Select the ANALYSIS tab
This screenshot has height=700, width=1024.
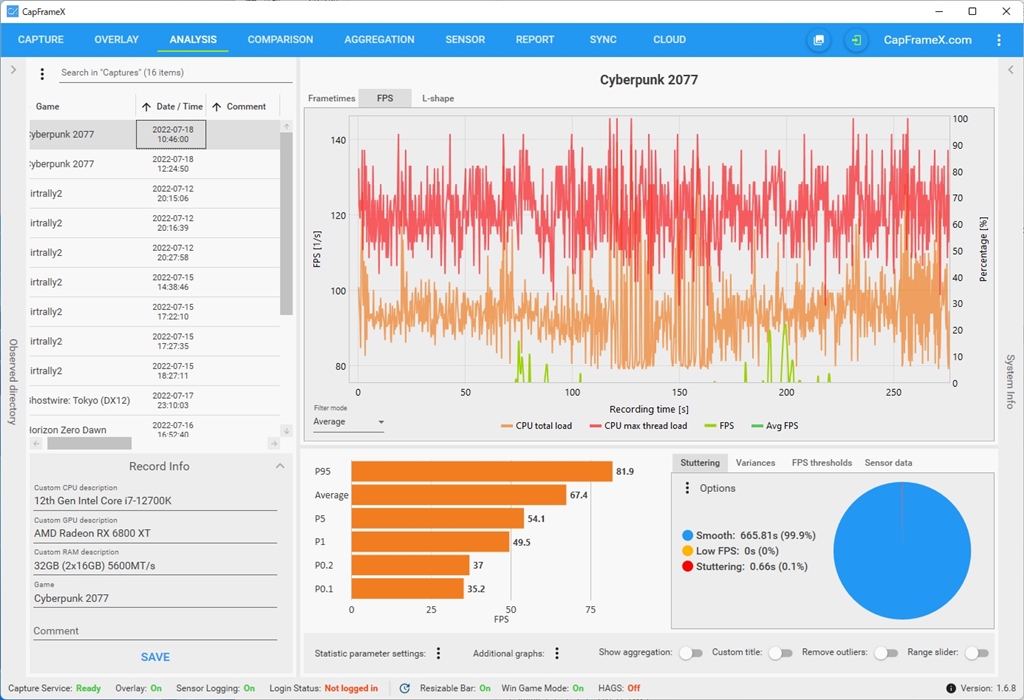tap(193, 40)
